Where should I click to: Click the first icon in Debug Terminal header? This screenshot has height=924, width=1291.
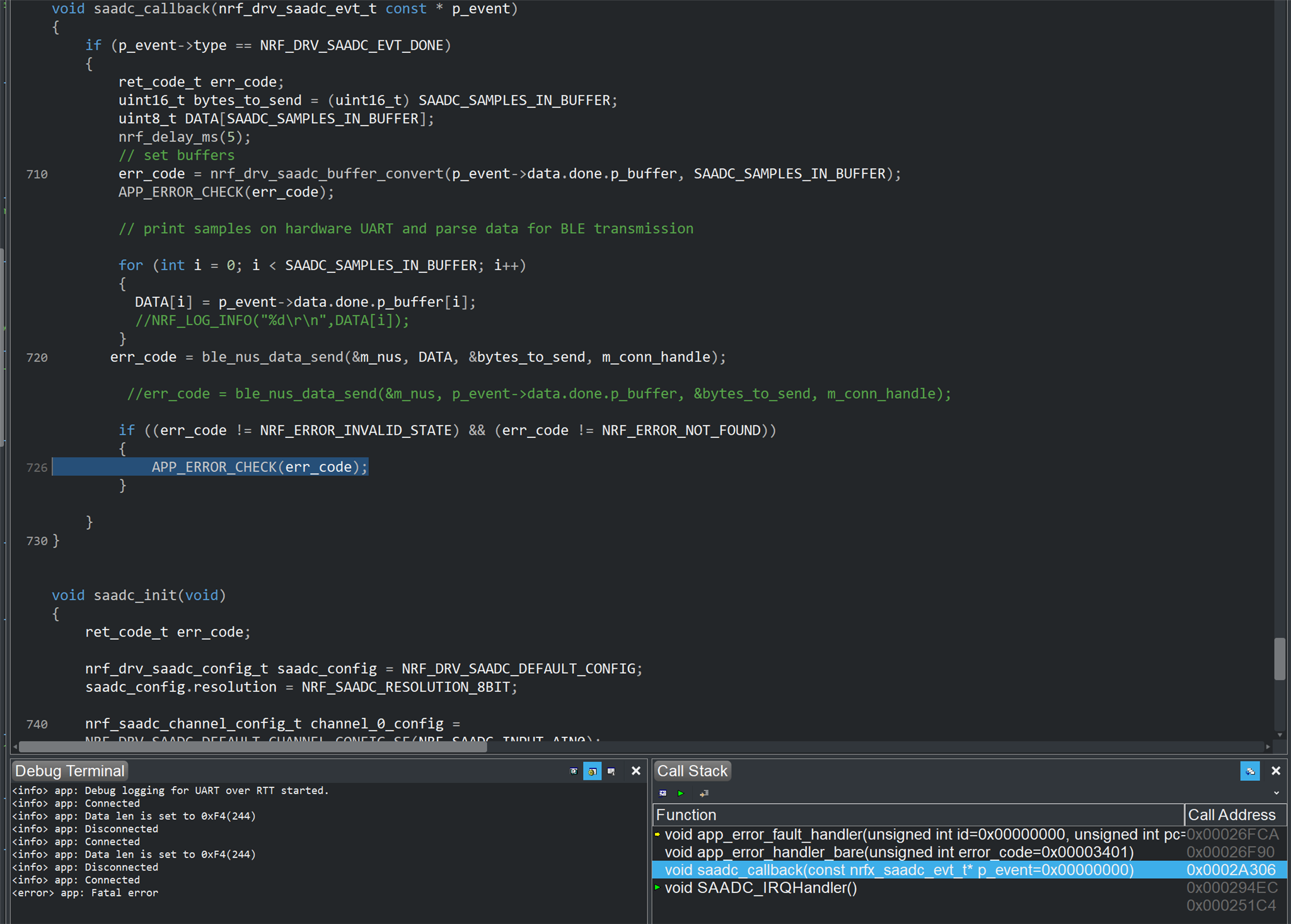click(574, 771)
